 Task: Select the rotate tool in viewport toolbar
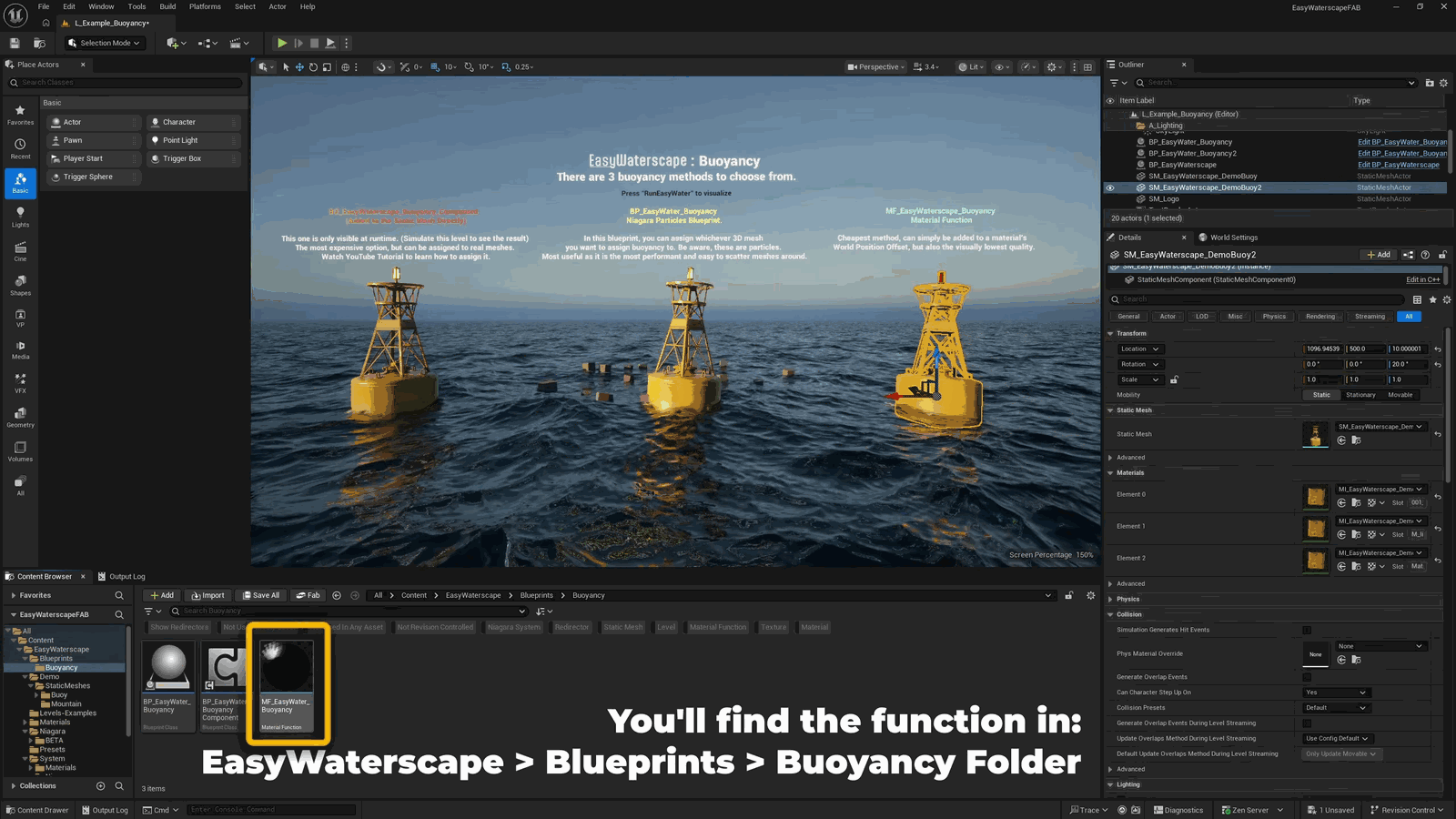pyautogui.click(x=313, y=66)
